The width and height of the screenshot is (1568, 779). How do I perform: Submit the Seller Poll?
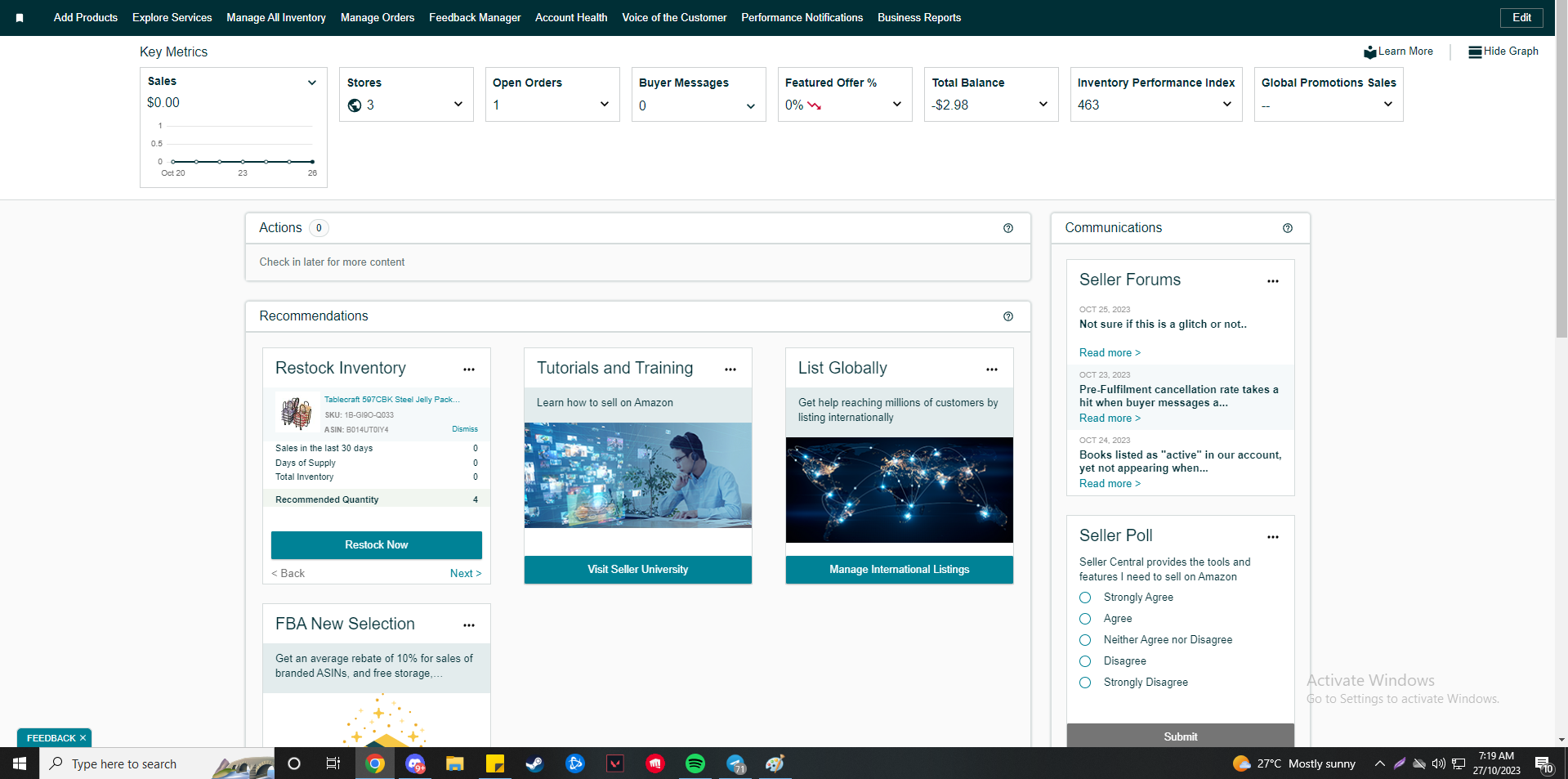pyautogui.click(x=1181, y=736)
